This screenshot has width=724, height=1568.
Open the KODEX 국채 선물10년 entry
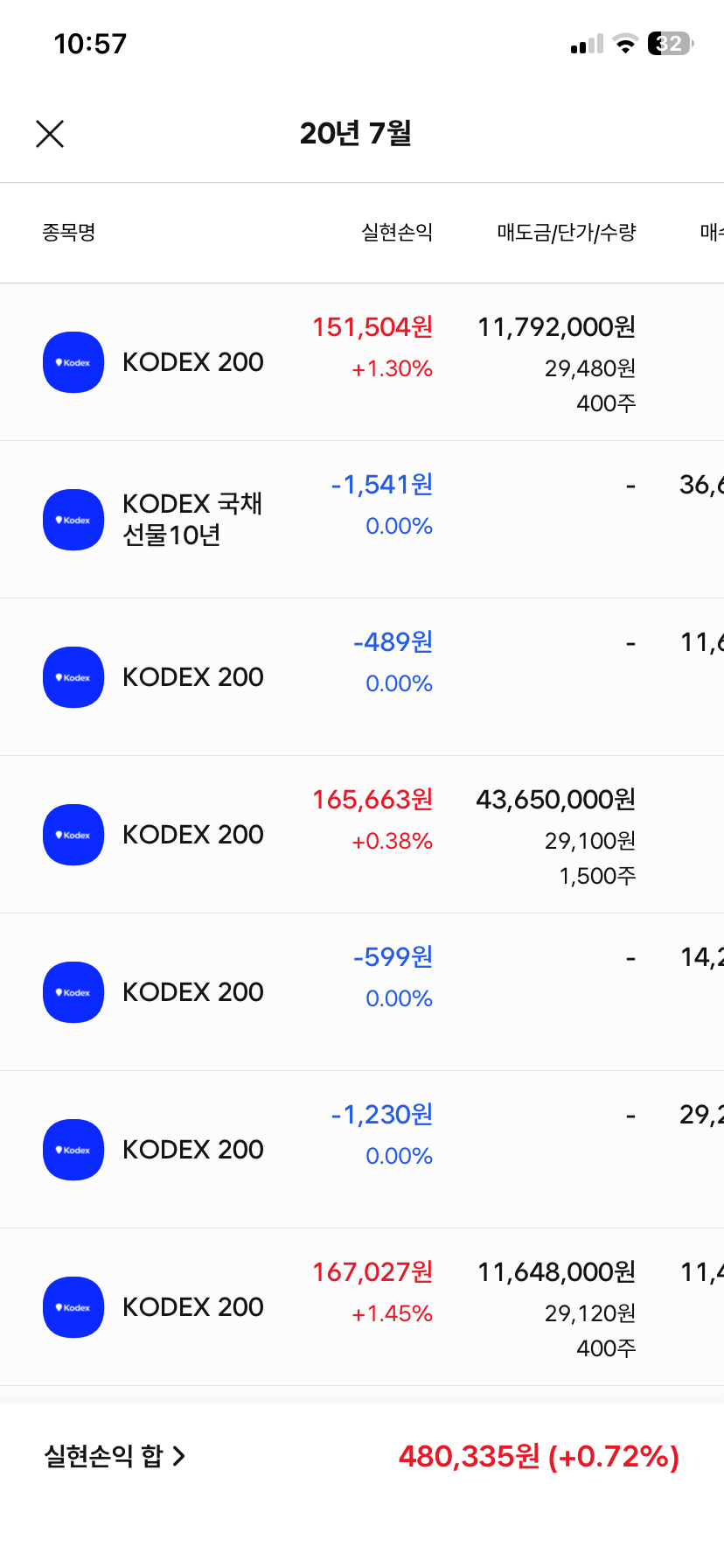(192, 520)
